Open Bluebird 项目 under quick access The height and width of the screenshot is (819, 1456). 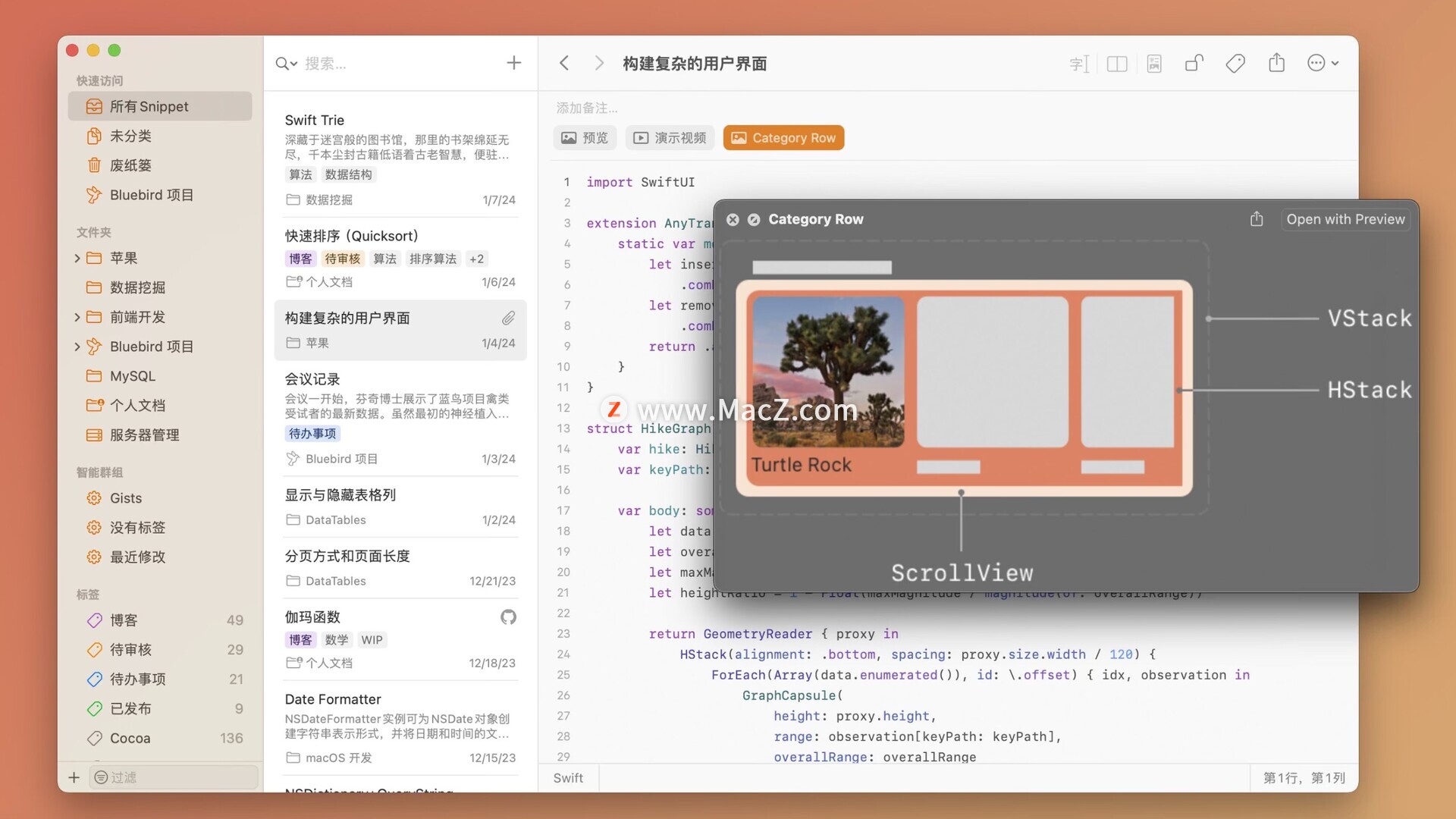click(x=160, y=195)
